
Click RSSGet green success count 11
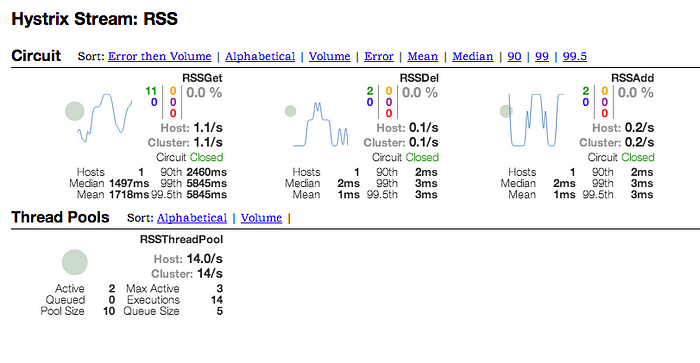(x=151, y=91)
